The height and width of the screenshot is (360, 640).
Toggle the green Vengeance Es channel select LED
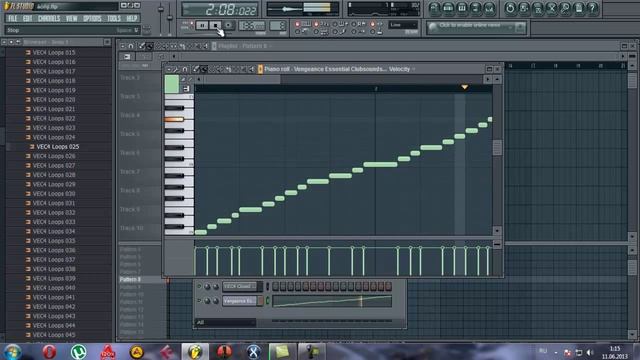267,301
